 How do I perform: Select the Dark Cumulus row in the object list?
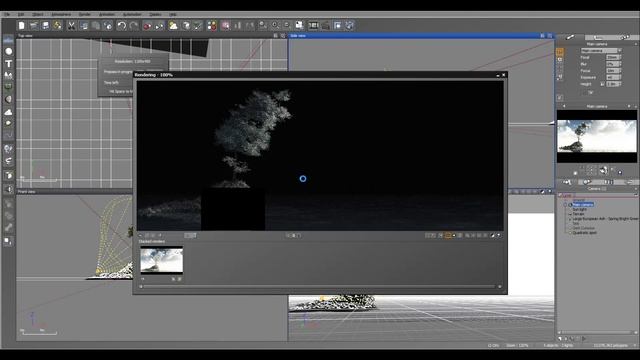point(583,228)
